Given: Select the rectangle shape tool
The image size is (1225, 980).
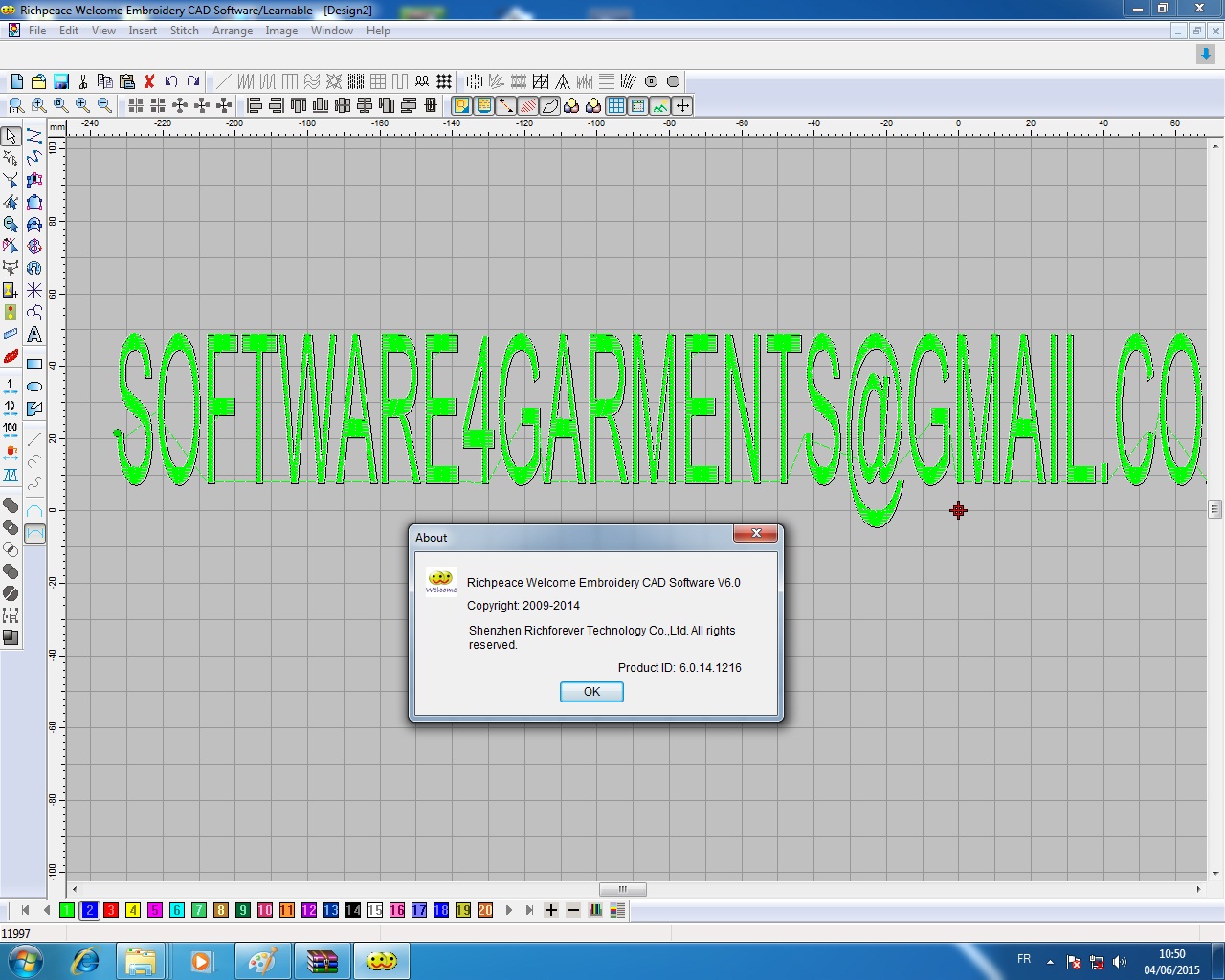Looking at the screenshot, I should [x=34, y=365].
